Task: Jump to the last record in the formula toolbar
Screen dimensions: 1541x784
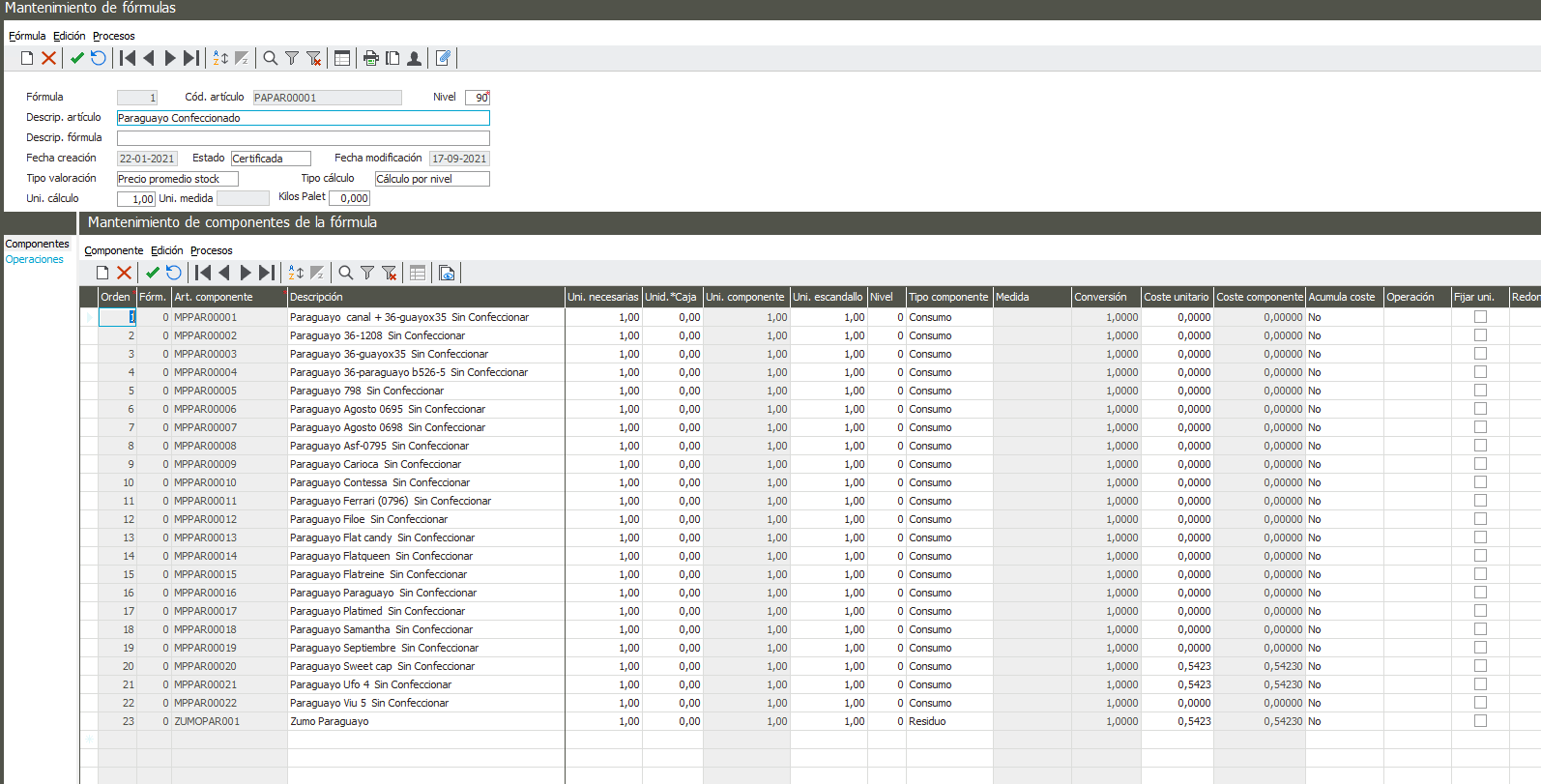Action: 191,58
